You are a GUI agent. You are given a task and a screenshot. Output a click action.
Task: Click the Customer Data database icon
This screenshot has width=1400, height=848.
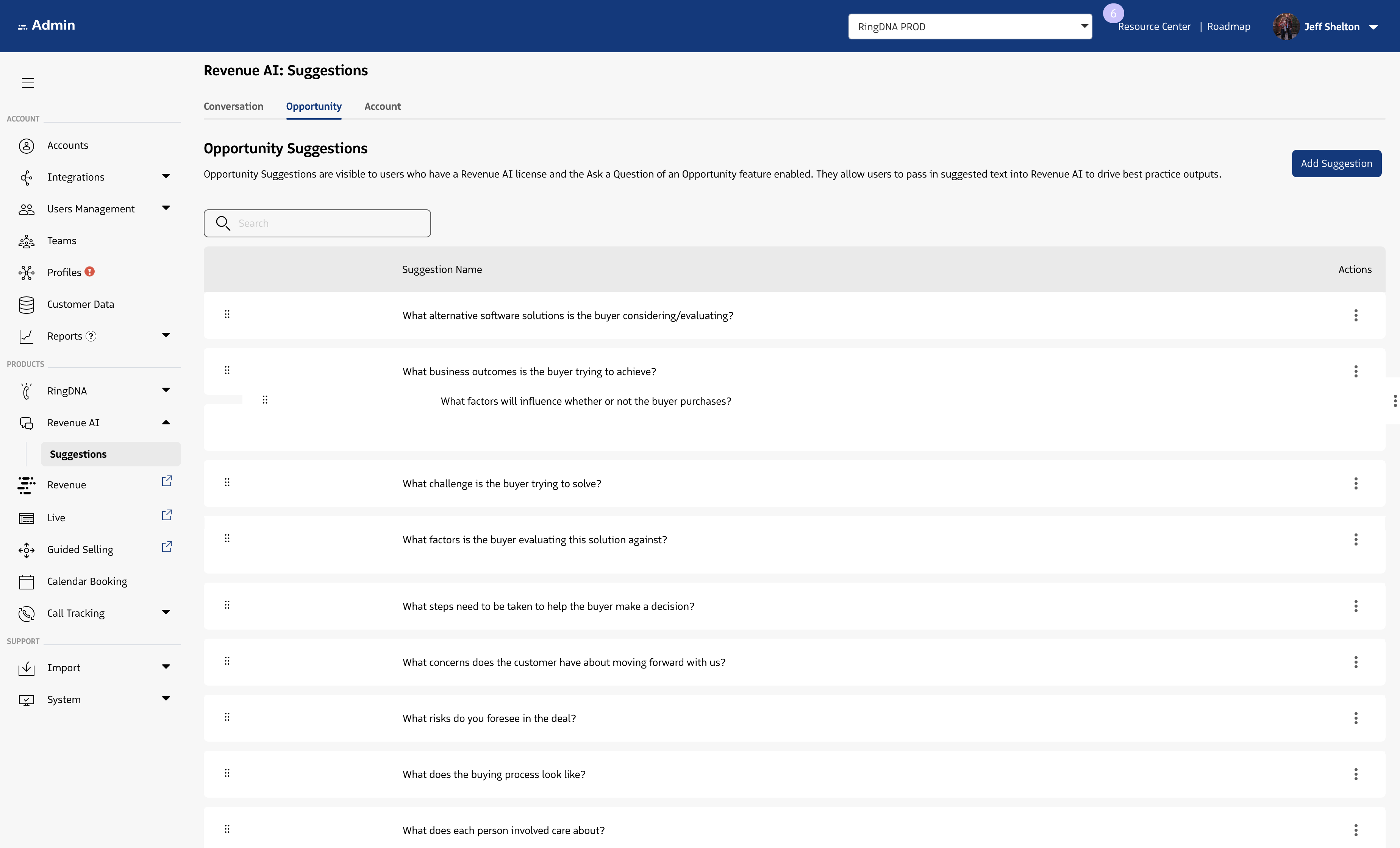(26, 305)
